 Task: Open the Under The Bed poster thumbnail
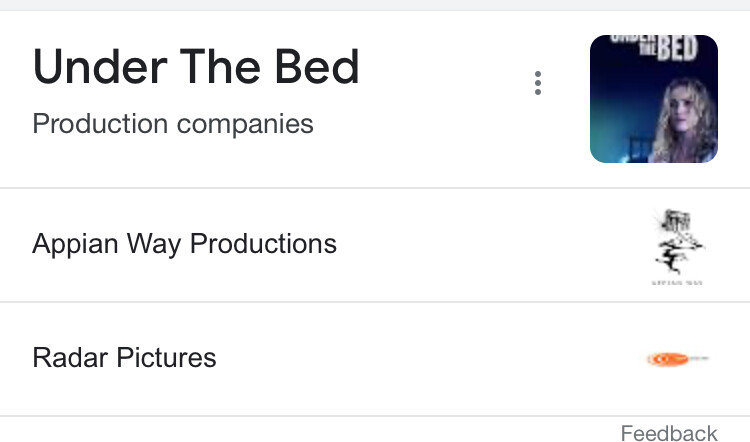[x=654, y=99]
